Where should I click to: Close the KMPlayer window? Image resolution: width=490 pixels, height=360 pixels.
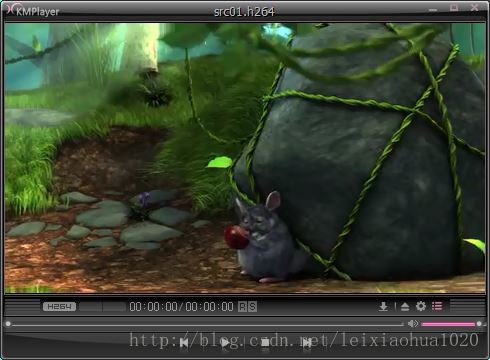pyautogui.click(x=475, y=7)
